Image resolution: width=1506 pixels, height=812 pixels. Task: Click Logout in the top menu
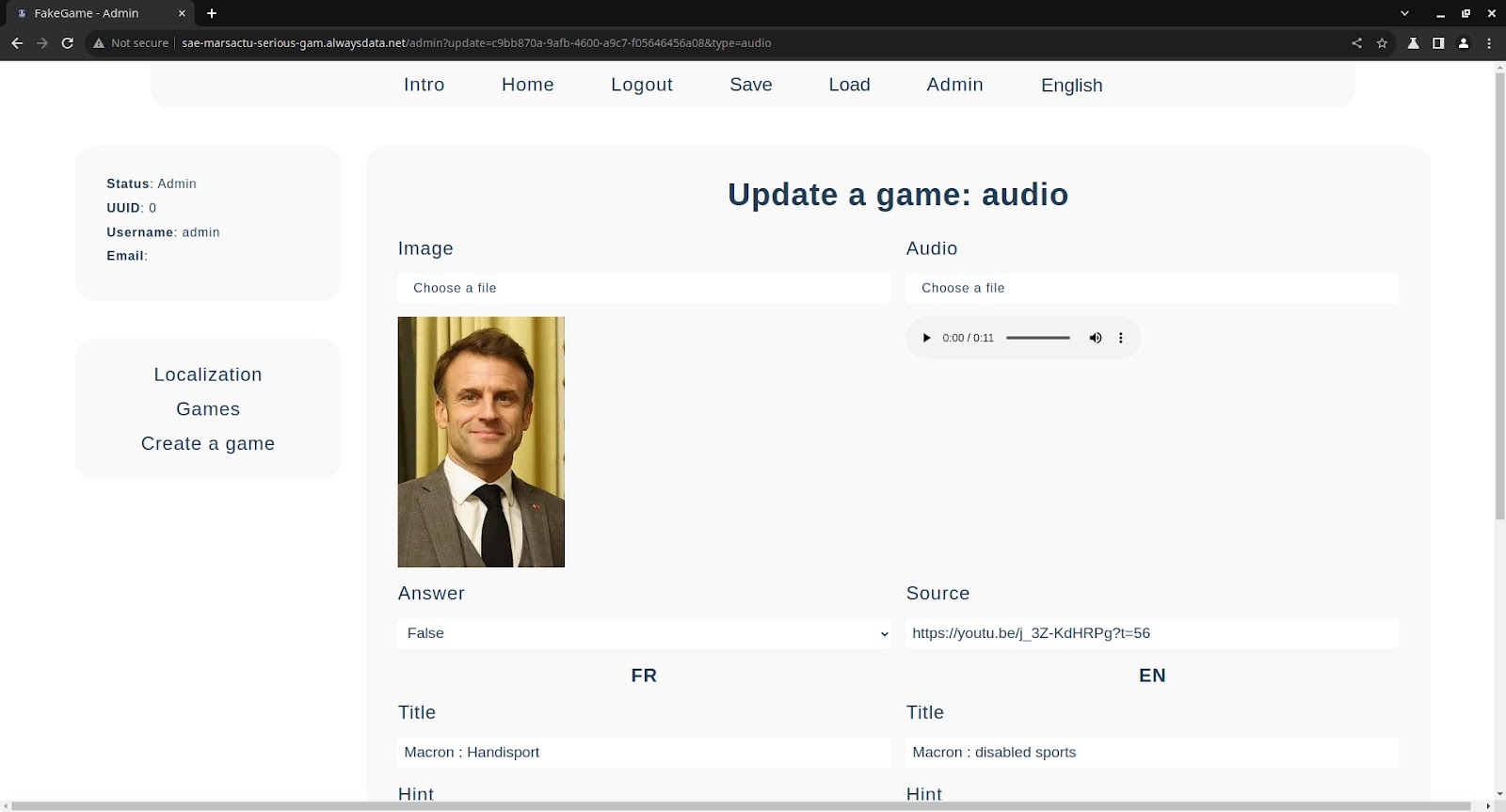point(642,85)
